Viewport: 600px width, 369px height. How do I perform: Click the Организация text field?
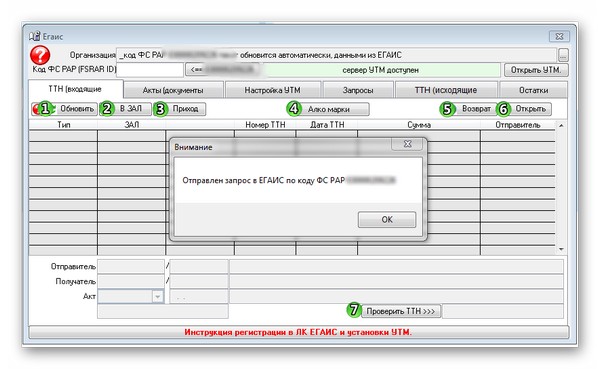(x=336, y=55)
